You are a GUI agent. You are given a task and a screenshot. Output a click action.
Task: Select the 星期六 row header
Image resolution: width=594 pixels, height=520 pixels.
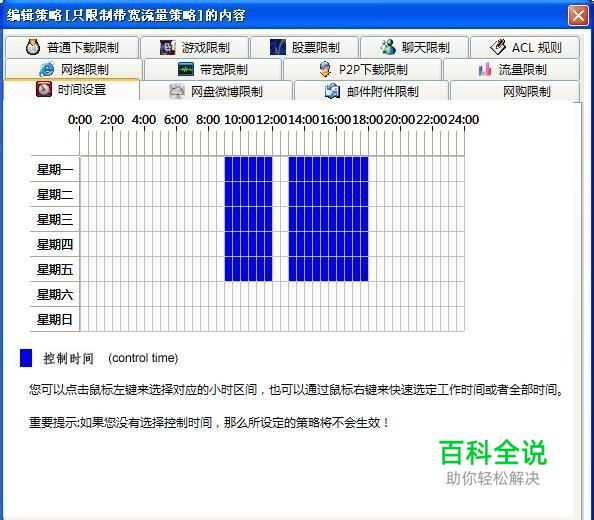point(55,294)
